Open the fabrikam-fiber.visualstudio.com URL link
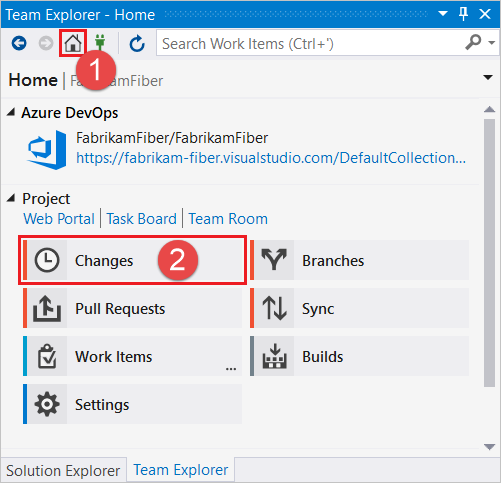The width and height of the screenshot is (501, 483). [271, 158]
